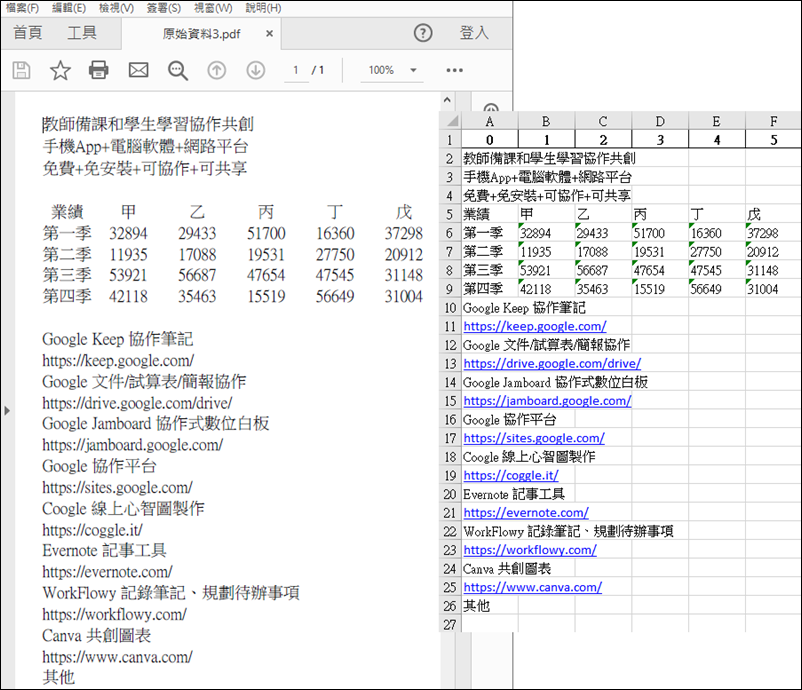This screenshot has width=802, height=690.
Task: Open the zoom level 100% dropdown
Action: (x=413, y=70)
